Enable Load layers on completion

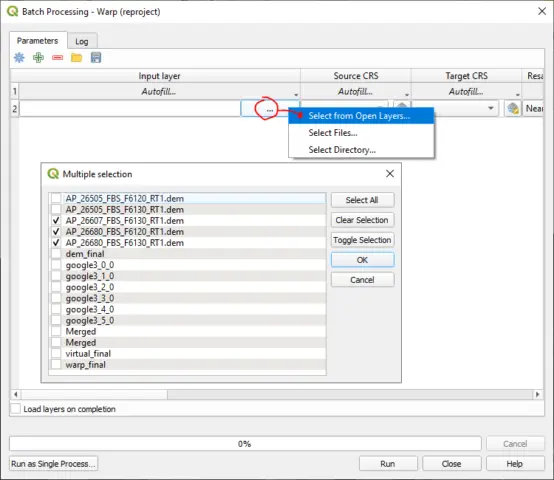point(16,409)
